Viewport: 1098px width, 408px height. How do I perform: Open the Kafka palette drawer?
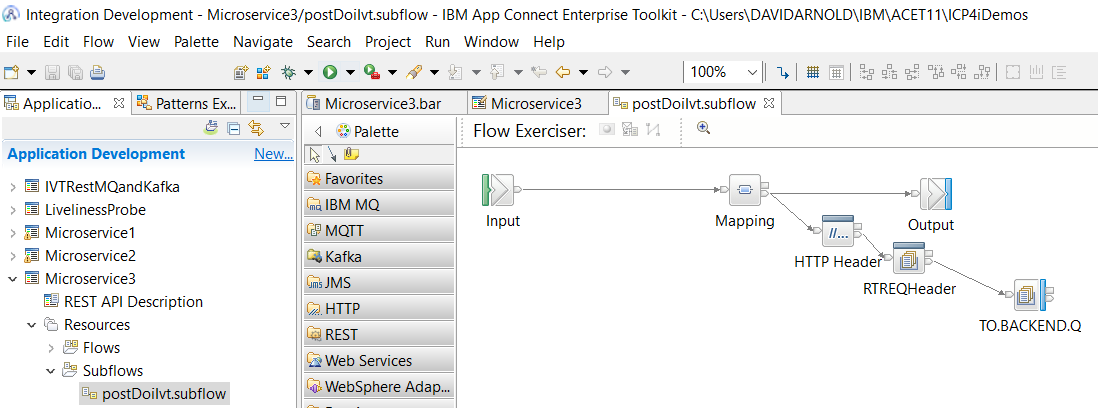click(x=380, y=257)
